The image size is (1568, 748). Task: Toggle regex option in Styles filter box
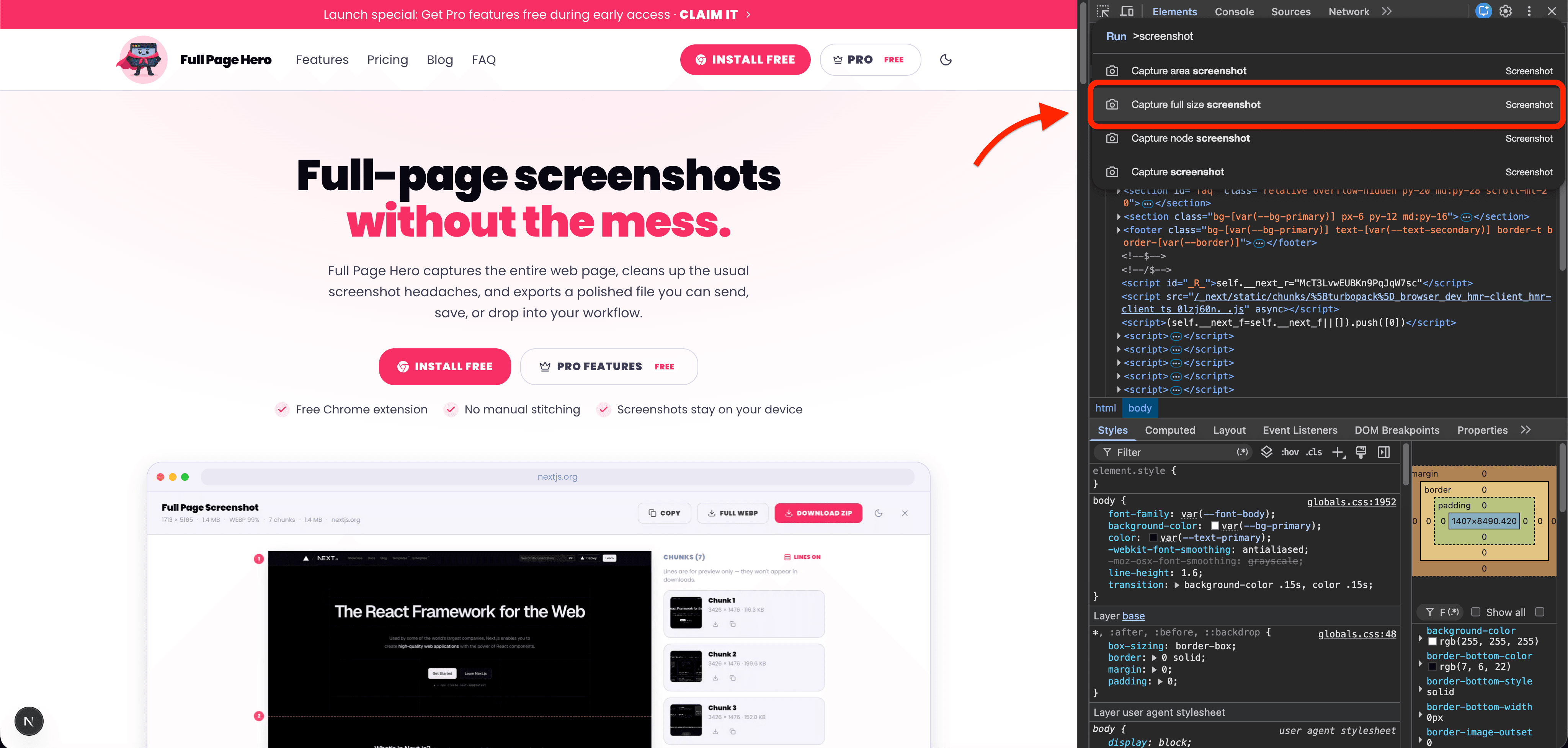[x=1242, y=452]
